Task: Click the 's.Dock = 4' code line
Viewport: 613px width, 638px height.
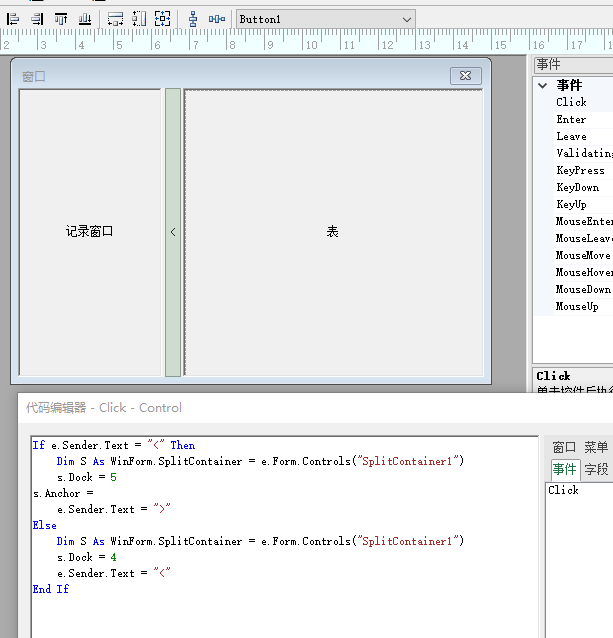Action: click(87, 557)
